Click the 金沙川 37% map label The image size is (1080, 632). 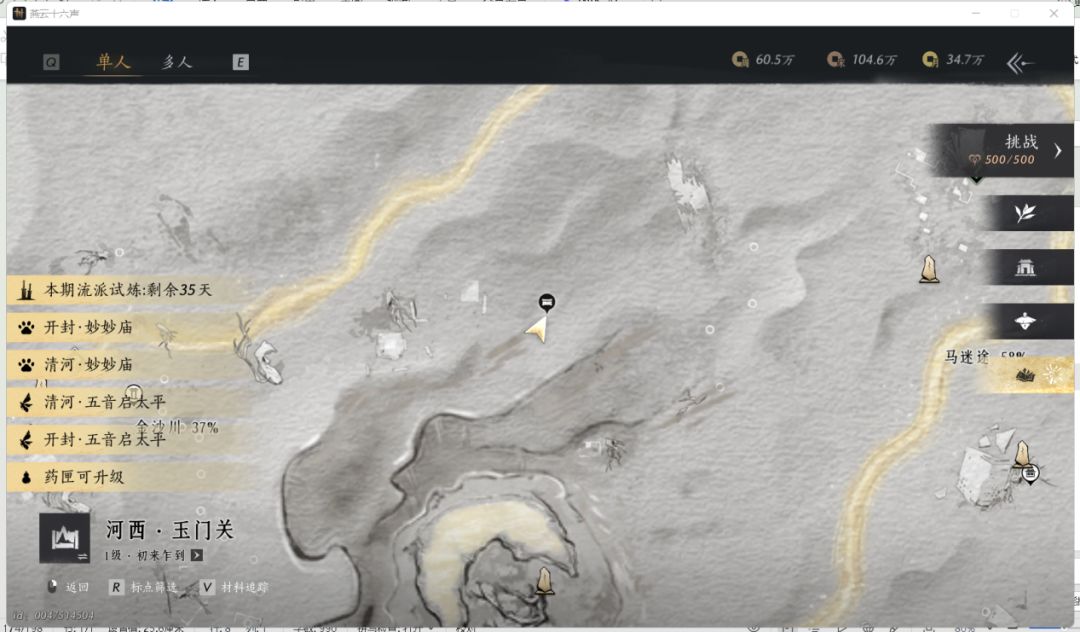tap(177, 427)
